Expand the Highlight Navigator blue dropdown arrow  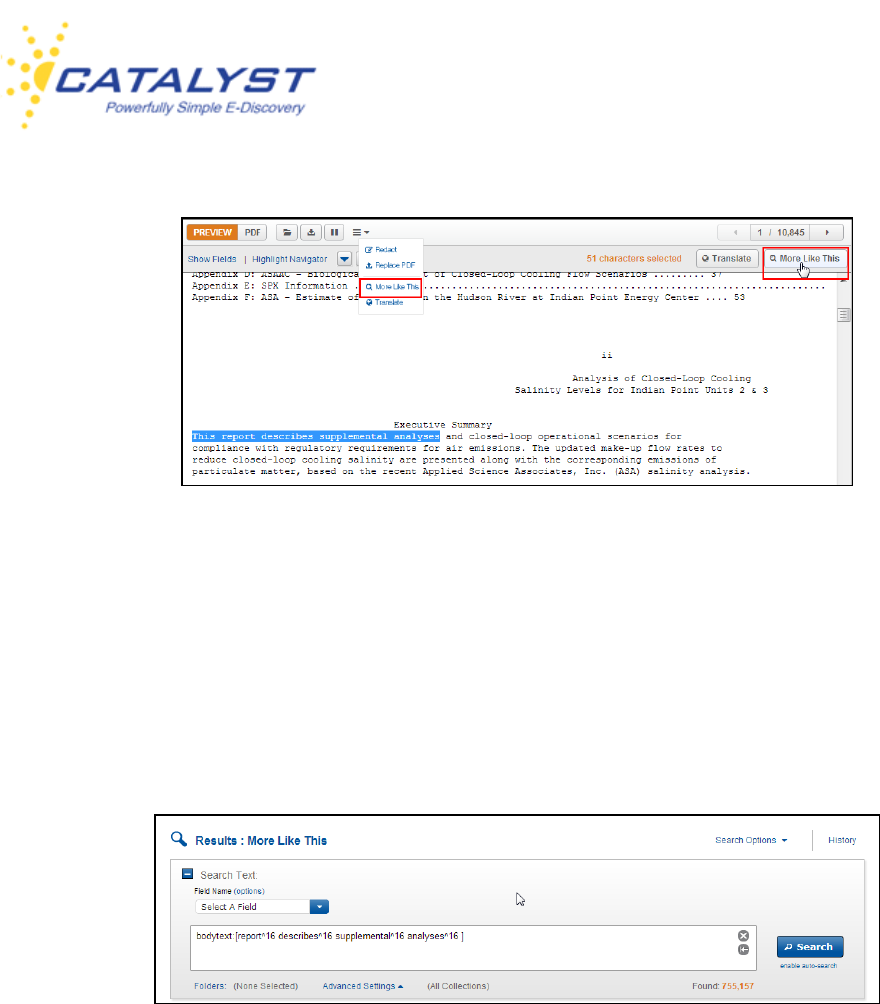pos(345,259)
